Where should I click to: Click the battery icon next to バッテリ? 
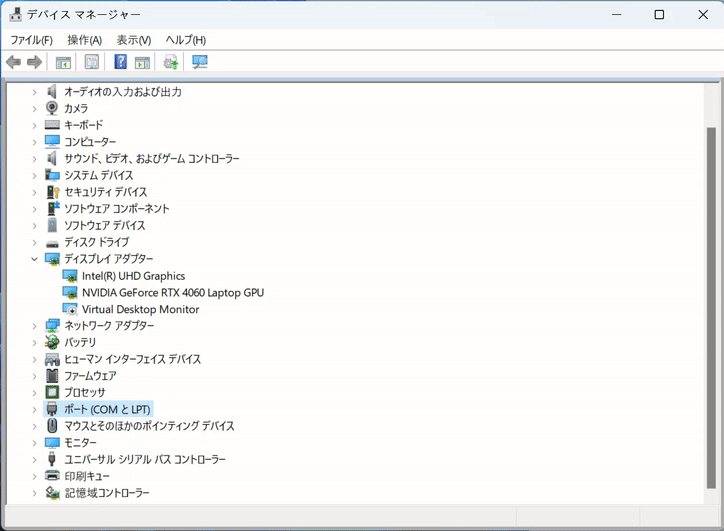pos(52,342)
